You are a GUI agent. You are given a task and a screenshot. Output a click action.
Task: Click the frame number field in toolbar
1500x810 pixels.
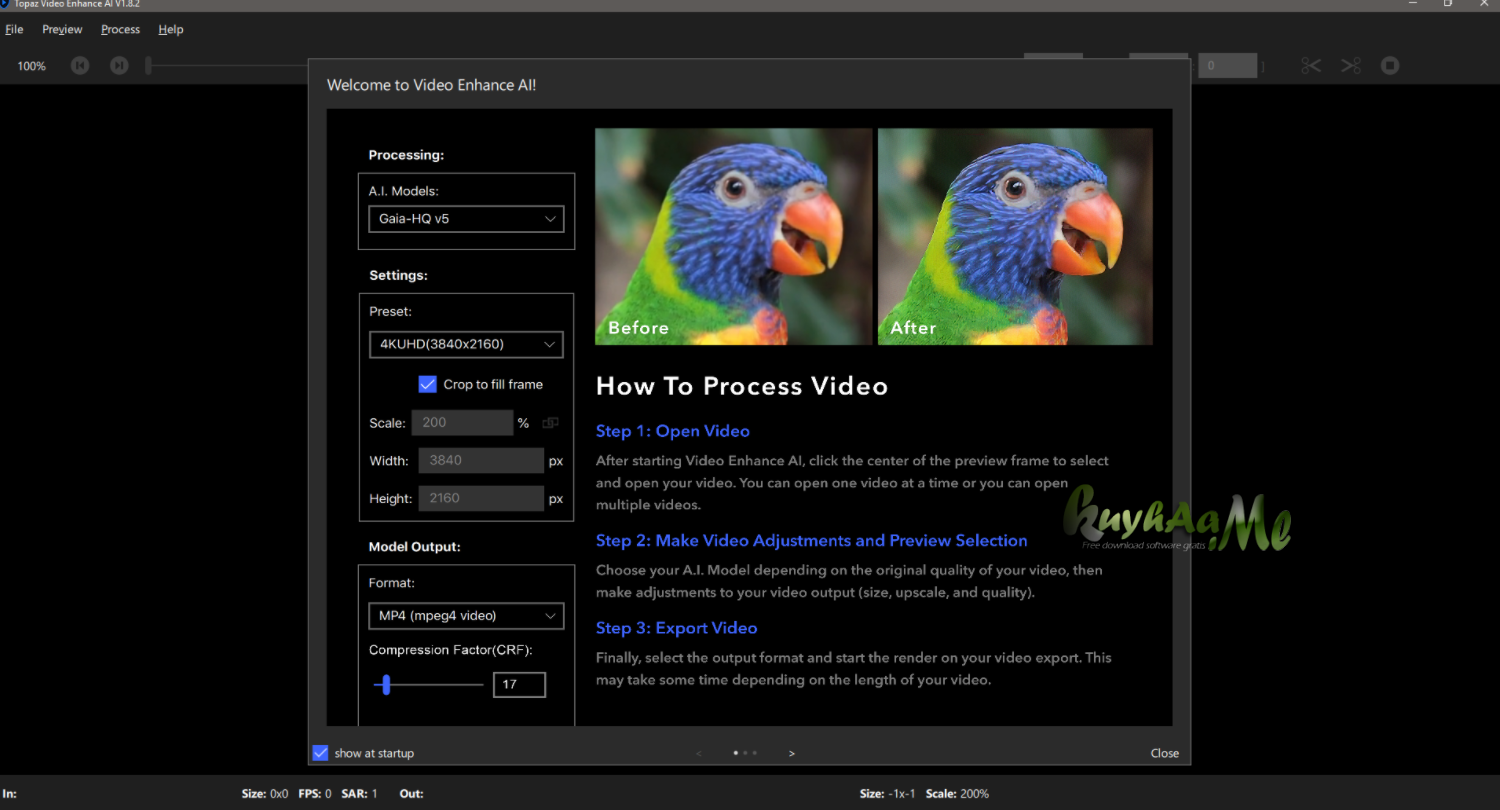(1228, 66)
